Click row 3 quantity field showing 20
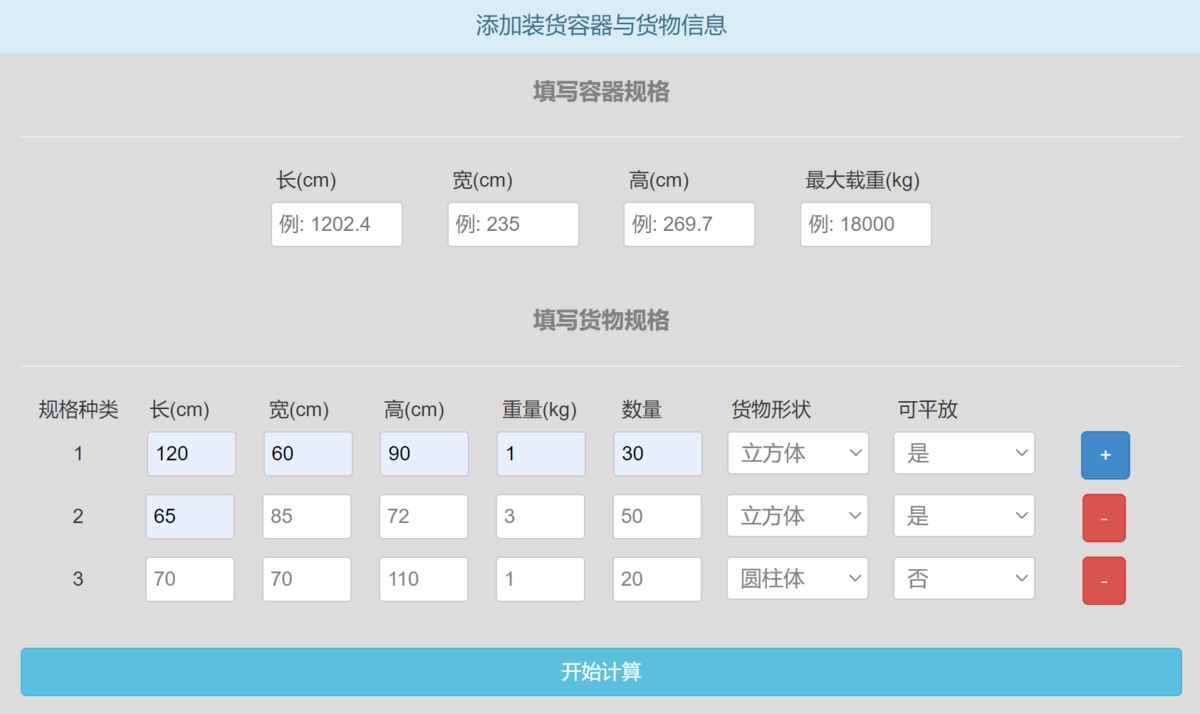 (x=657, y=579)
